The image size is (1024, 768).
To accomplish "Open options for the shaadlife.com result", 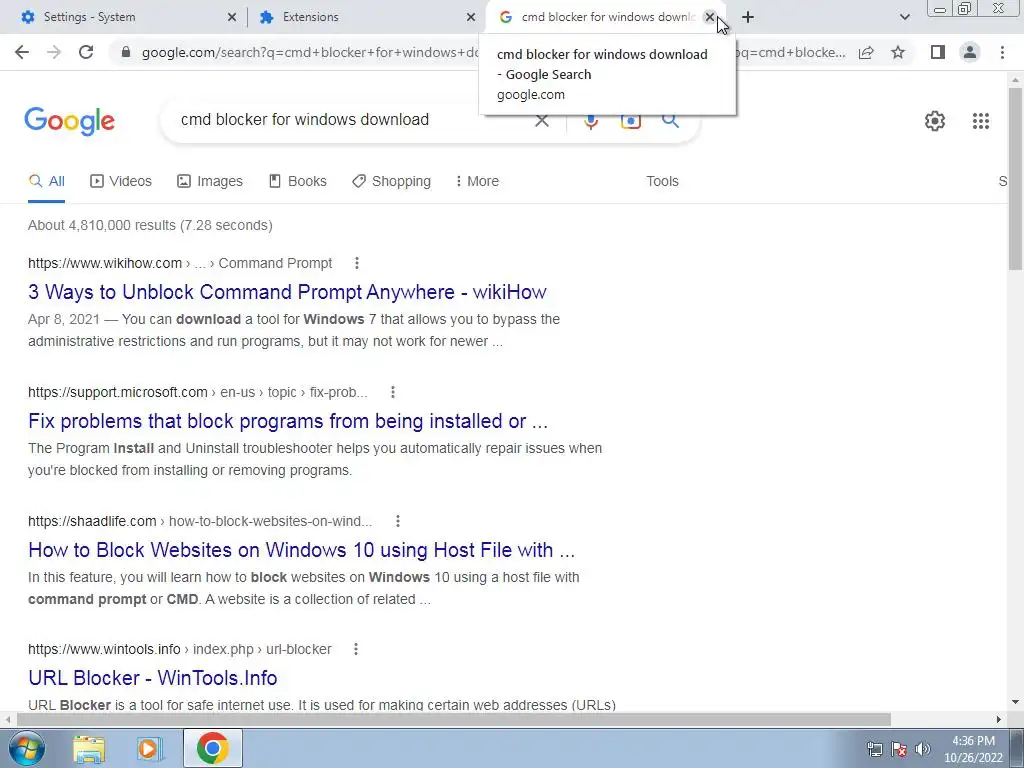I will pyautogui.click(x=398, y=520).
